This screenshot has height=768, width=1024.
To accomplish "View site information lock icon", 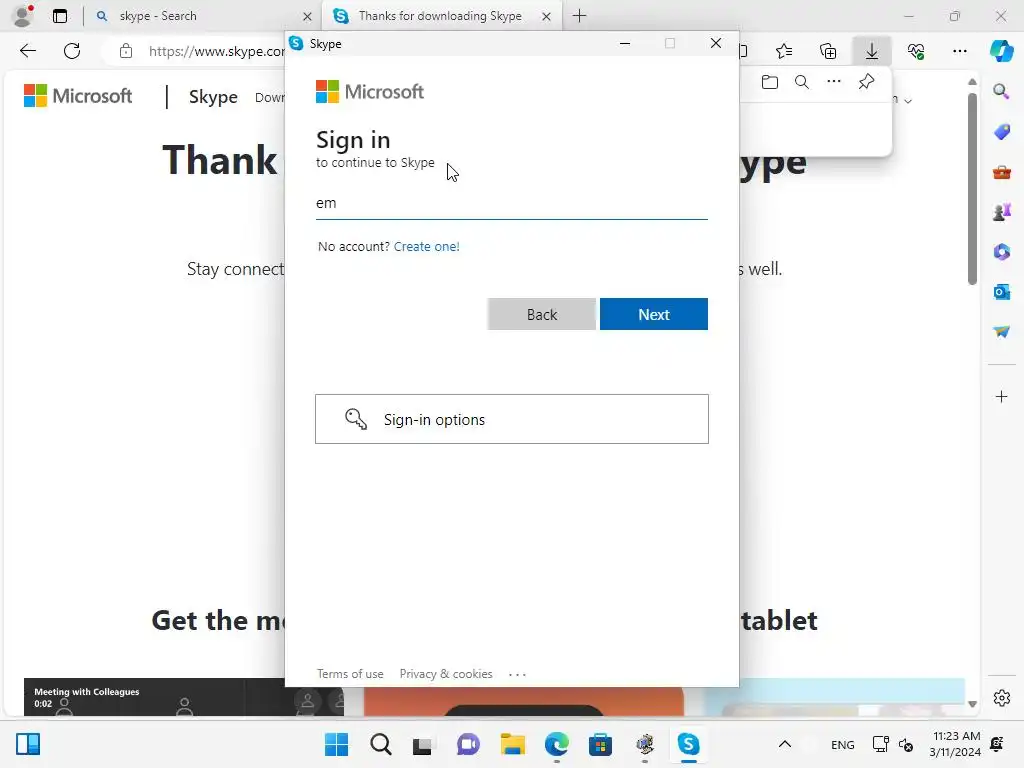I will tap(126, 51).
